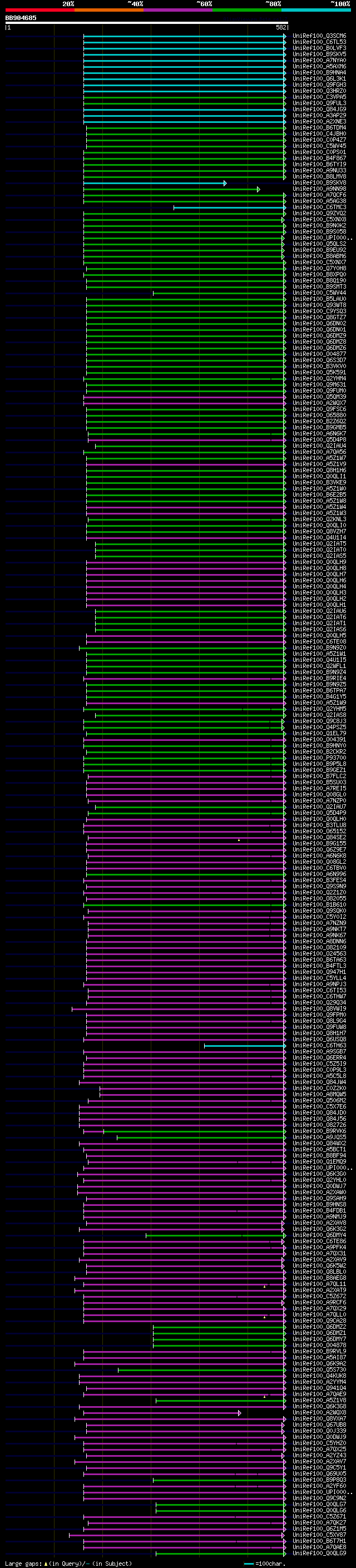
Task: Click the short cyan alignment bar for UniRef100_B9SKV8
Action: click(155, 183)
